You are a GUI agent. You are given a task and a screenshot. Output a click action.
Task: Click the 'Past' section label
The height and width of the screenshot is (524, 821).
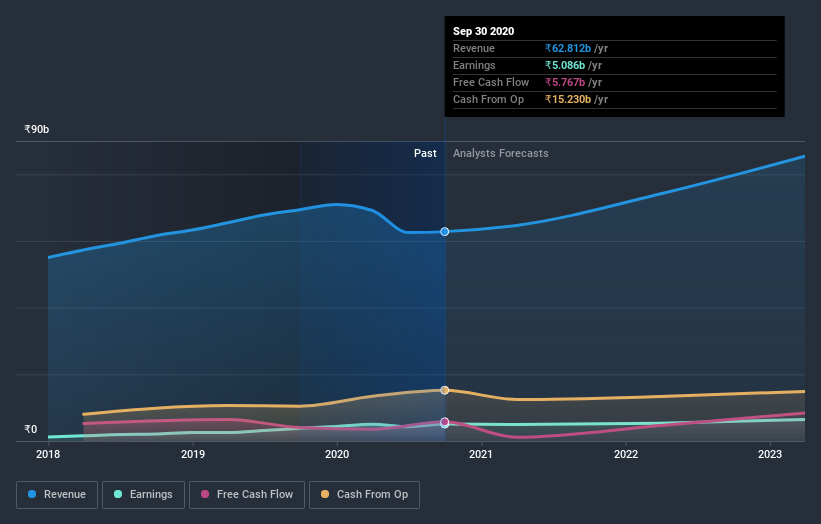click(x=425, y=153)
